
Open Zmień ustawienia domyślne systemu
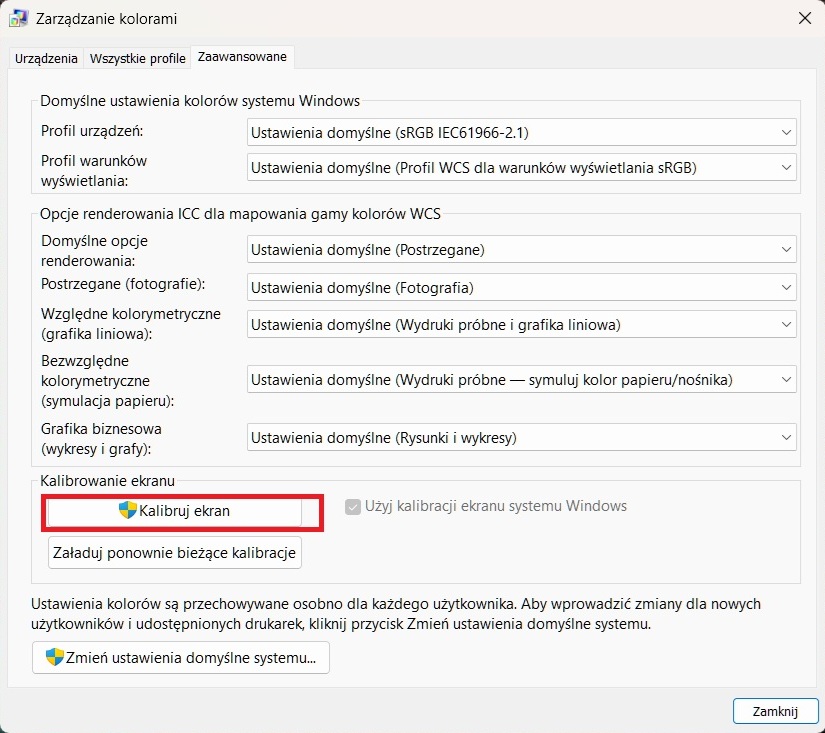click(x=181, y=658)
